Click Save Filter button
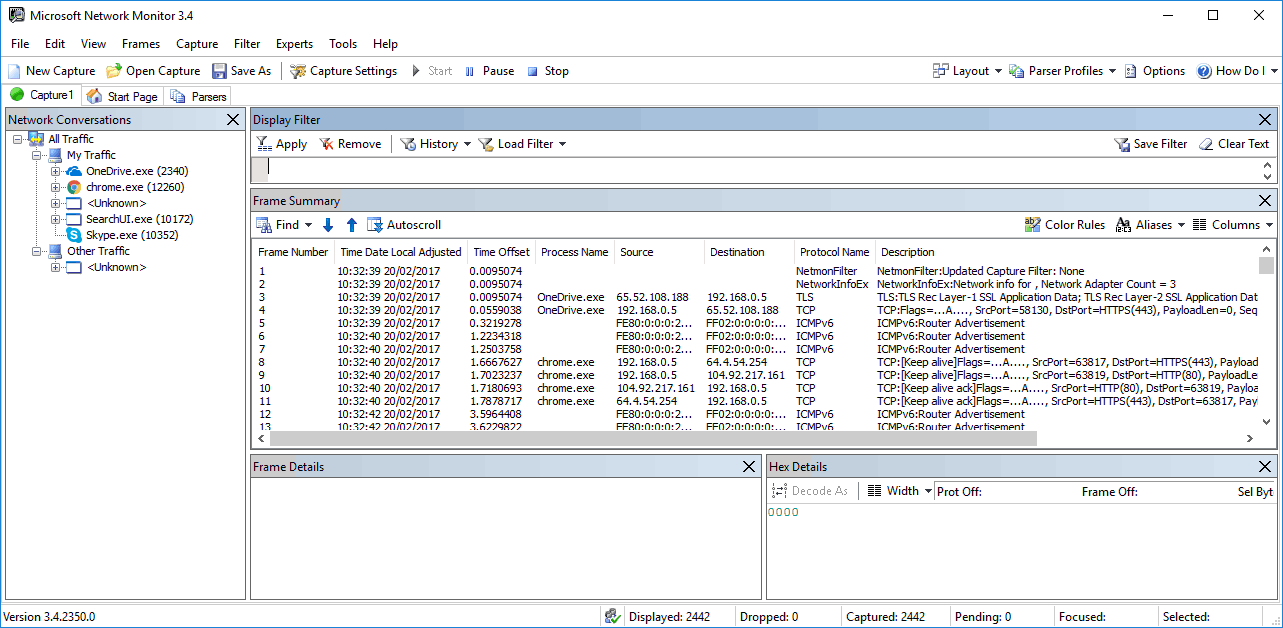This screenshot has width=1283, height=628. coord(1151,144)
